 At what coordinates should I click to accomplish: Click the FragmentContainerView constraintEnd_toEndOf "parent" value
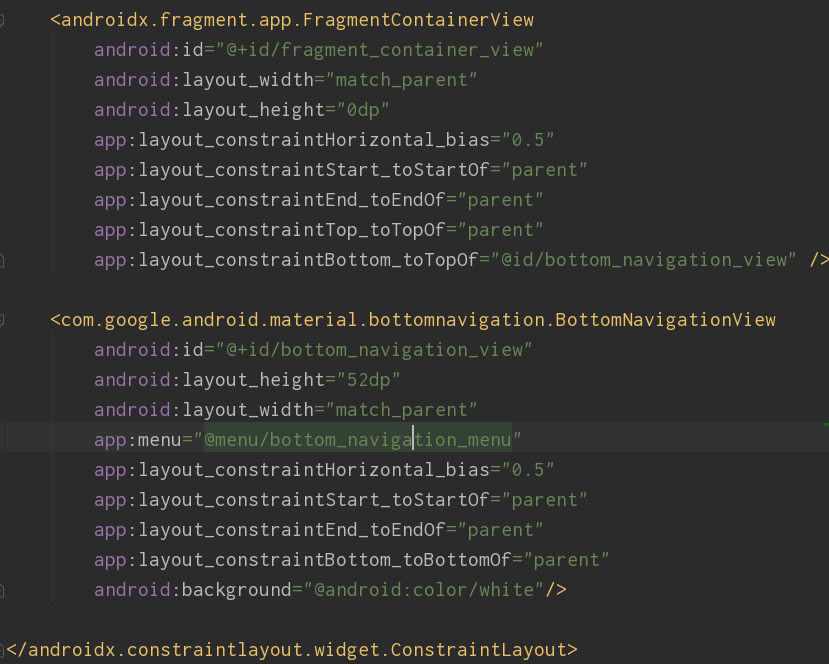[500, 200]
